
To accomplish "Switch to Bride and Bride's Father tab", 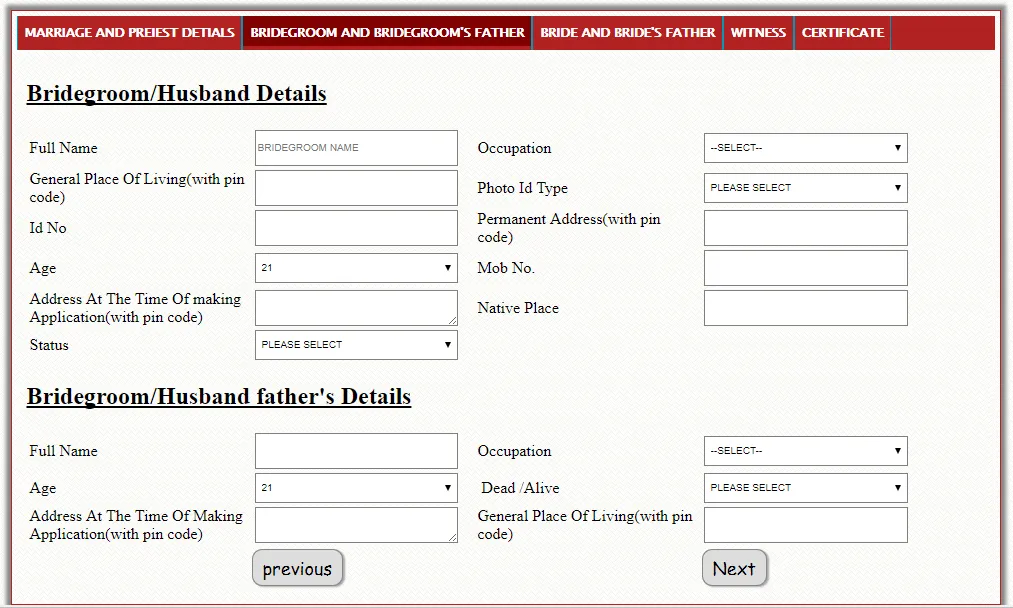I will 627,32.
